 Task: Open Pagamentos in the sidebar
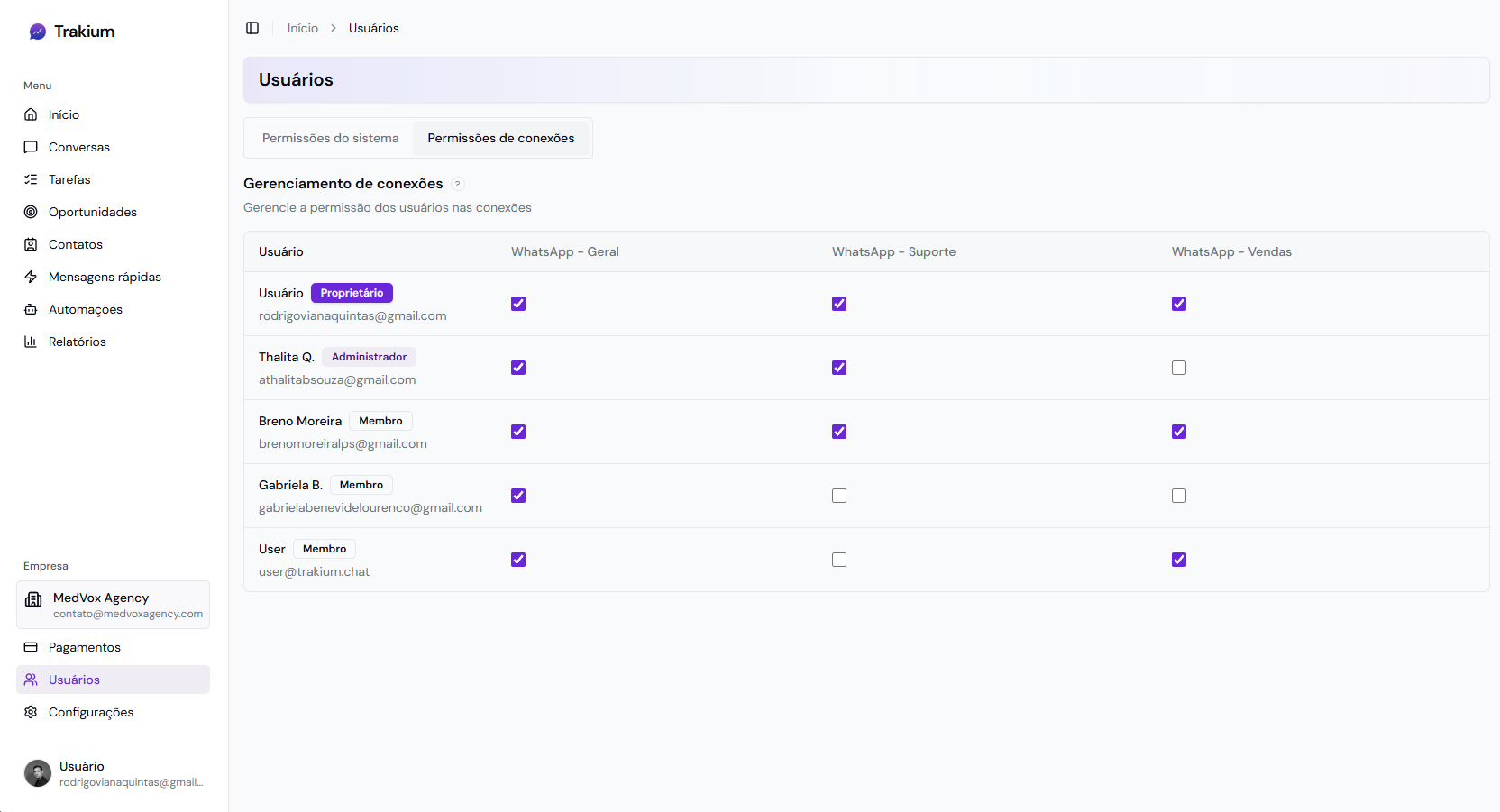coord(84,647)
